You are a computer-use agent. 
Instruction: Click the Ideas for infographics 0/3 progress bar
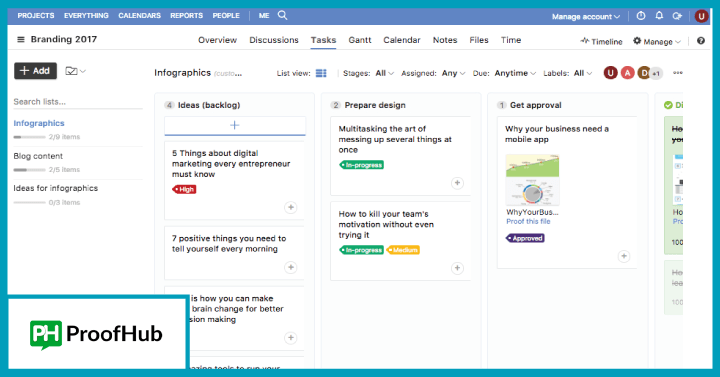click(x=29, y=203)
